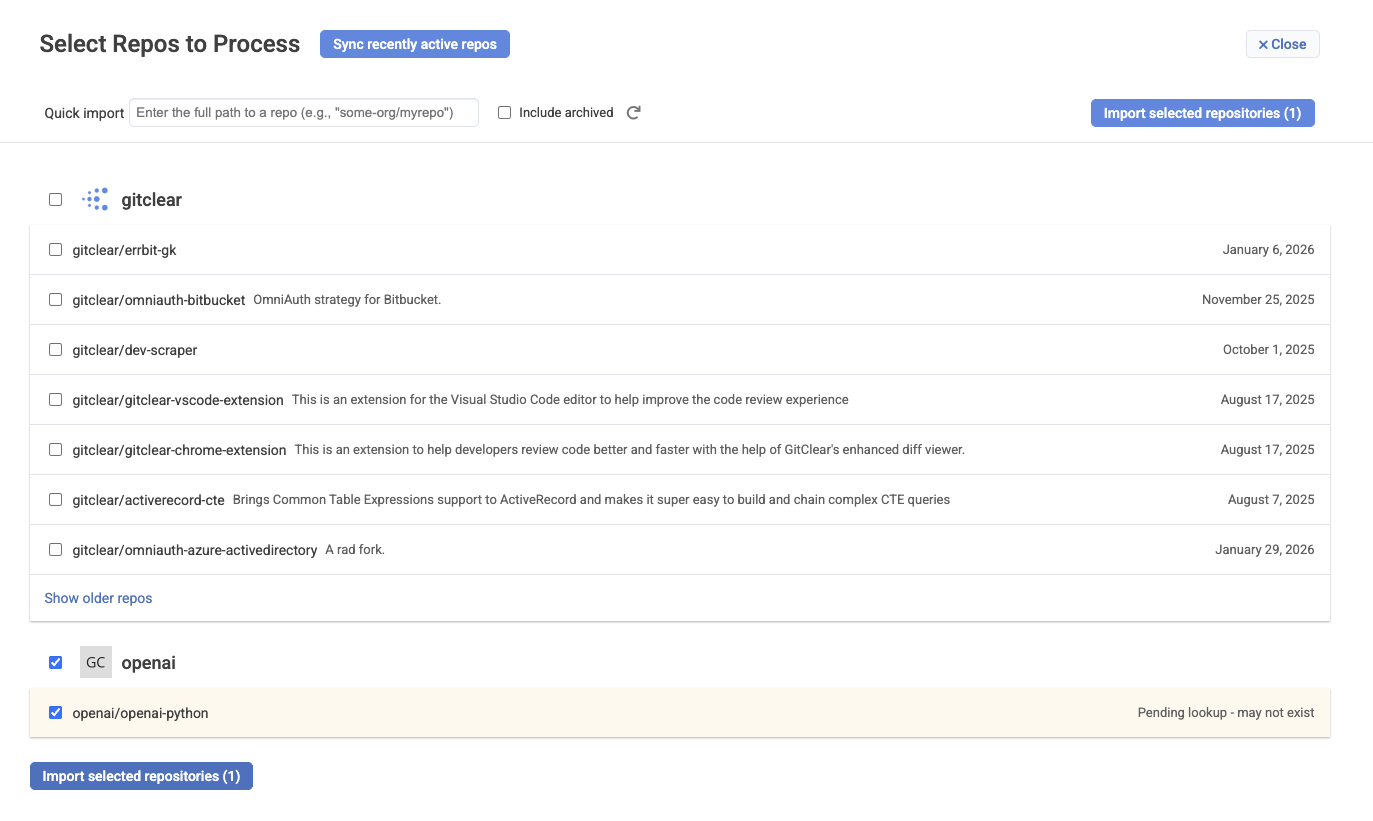The height and width of the screenshot is (821, 1373).
Task: Click the refresh icon beside Include archived
Action: (633, 113)
